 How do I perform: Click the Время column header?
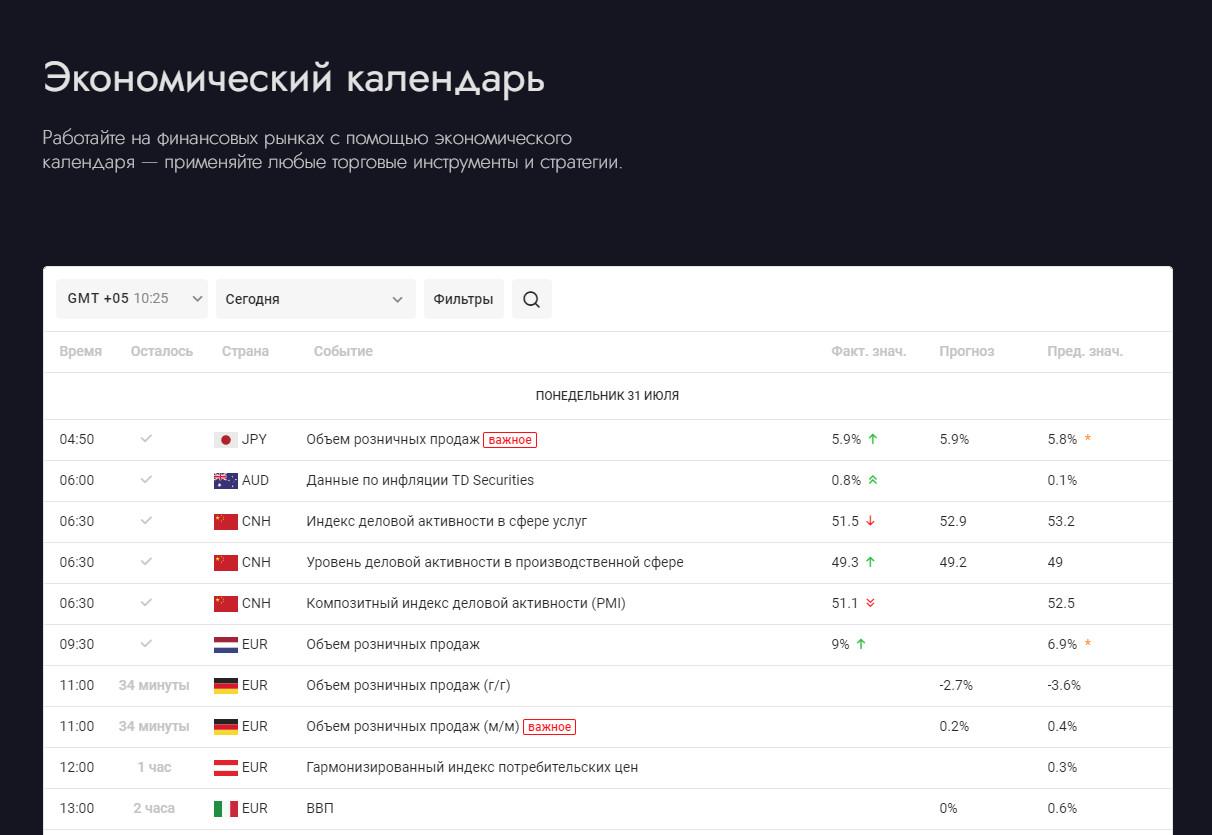coord(80,352)
